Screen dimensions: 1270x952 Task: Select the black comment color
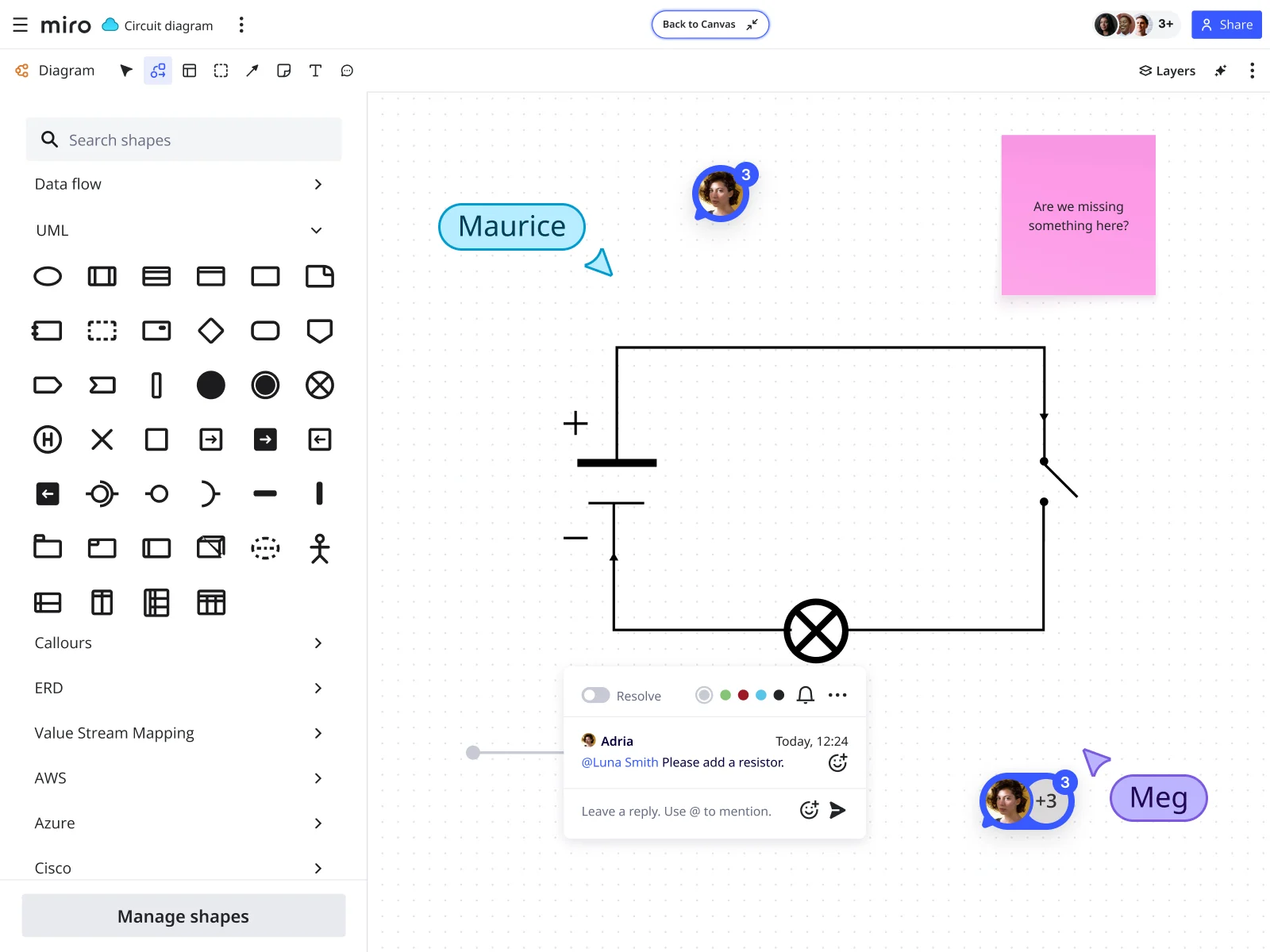[779, 696]
